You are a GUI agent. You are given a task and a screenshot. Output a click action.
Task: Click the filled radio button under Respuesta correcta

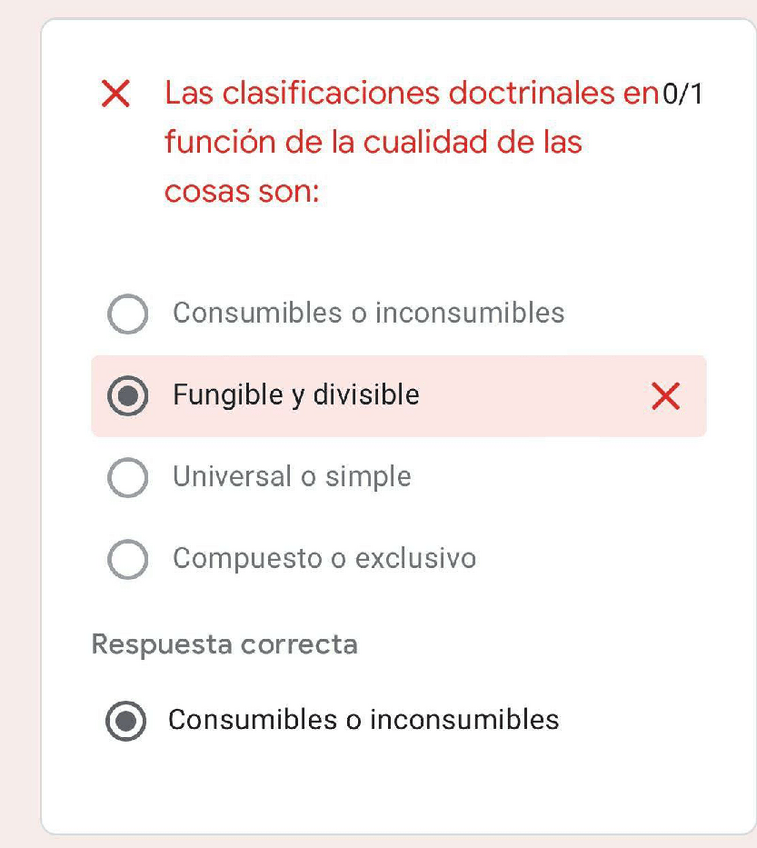(x=127, y=721)
